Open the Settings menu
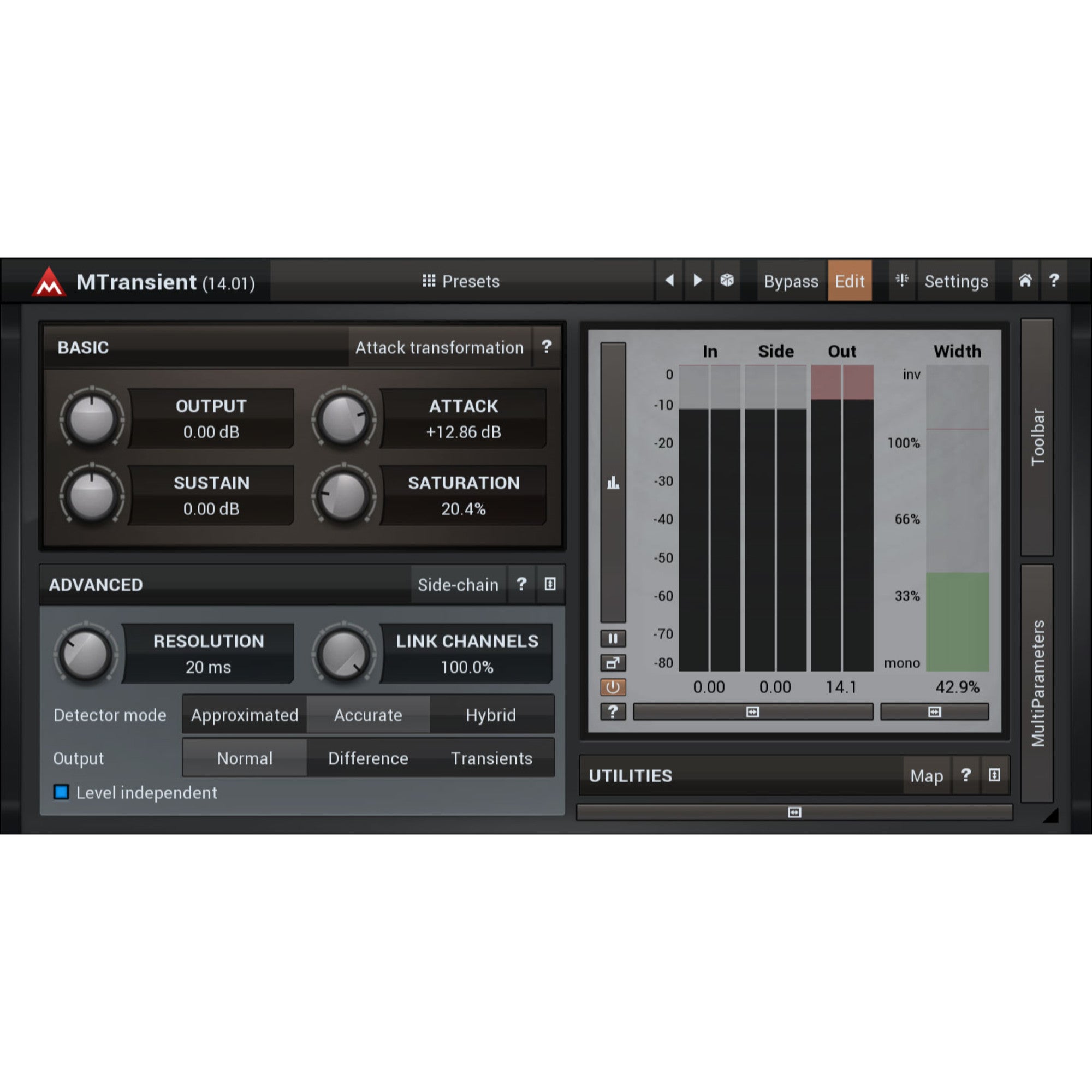 point(957,281)
